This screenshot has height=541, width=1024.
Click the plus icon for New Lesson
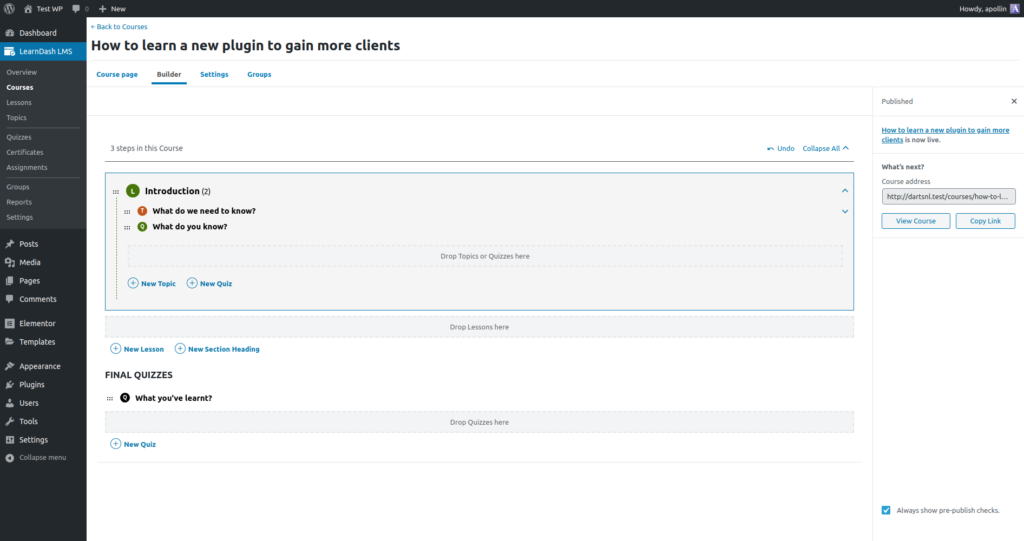click(x=116, y=349)
